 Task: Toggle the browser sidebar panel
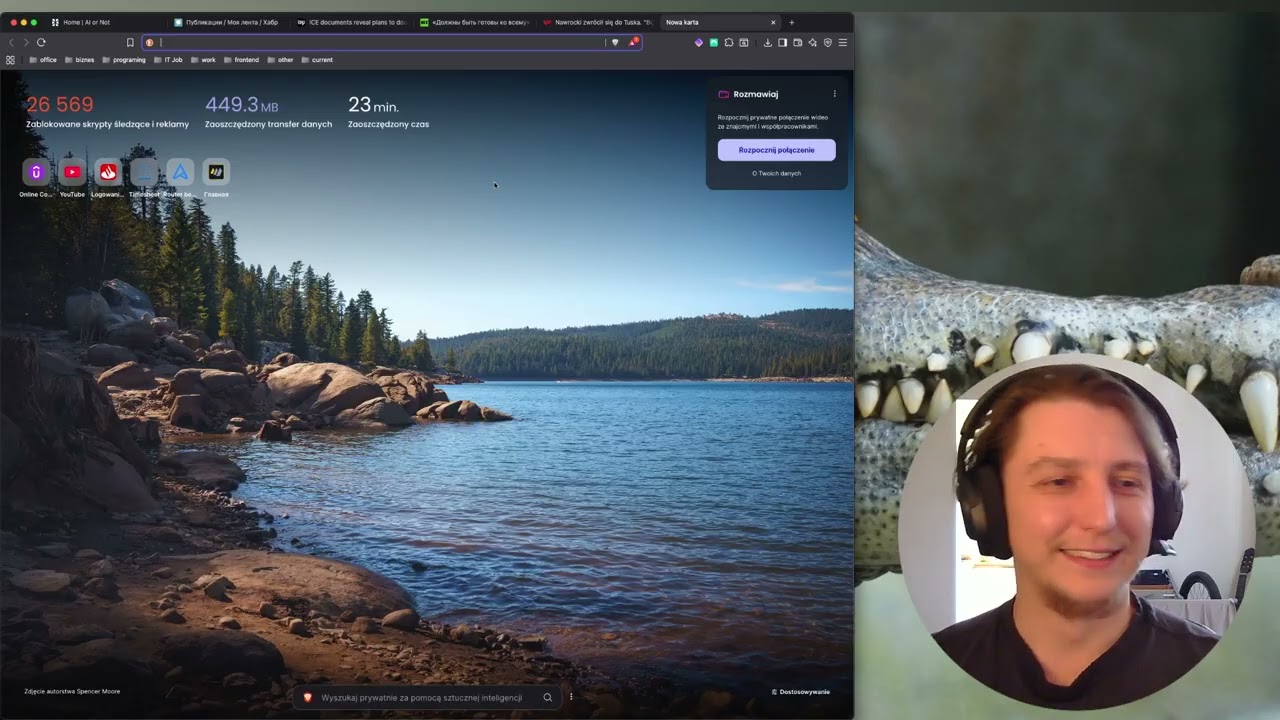(782, 42)
